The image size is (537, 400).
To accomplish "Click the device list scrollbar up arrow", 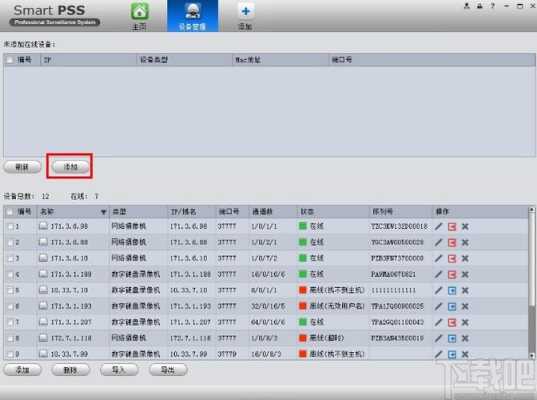I will coord(532,209).
